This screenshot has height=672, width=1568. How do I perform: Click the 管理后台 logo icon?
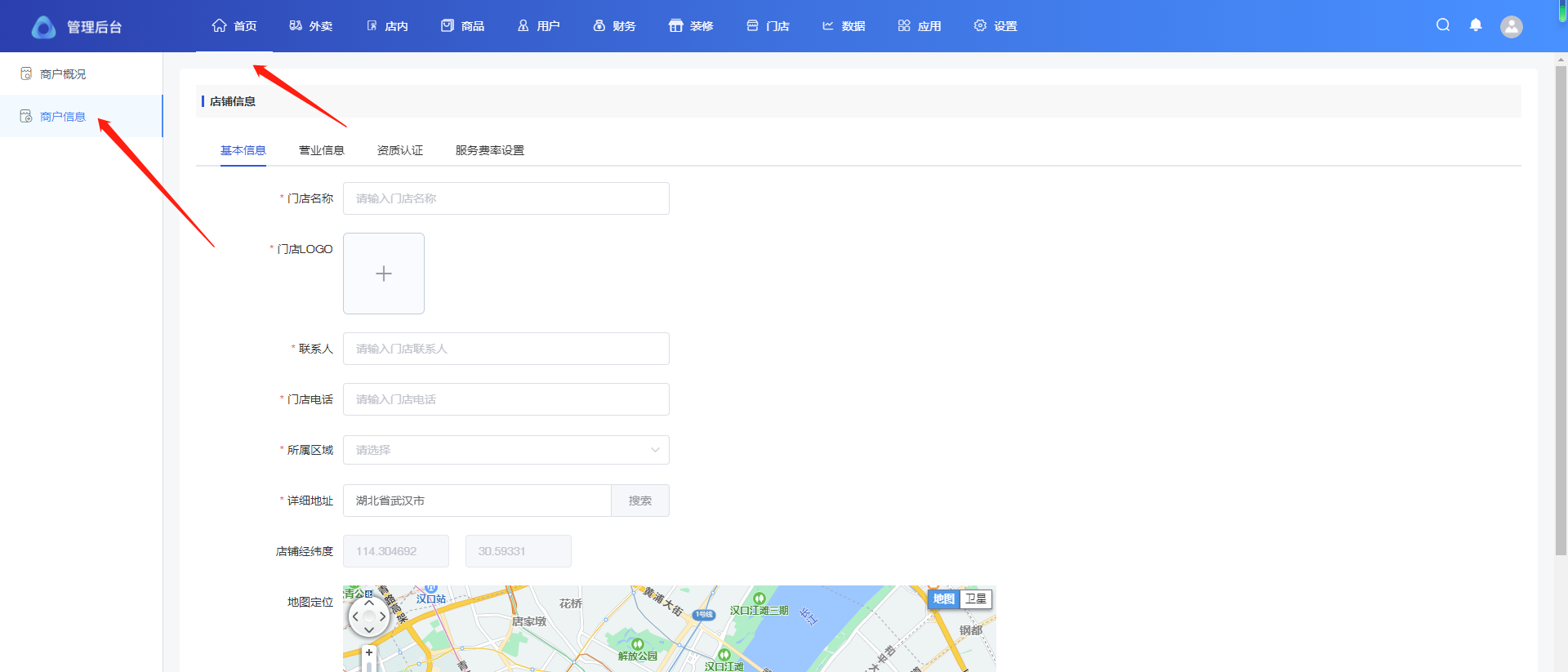[43, 27]
